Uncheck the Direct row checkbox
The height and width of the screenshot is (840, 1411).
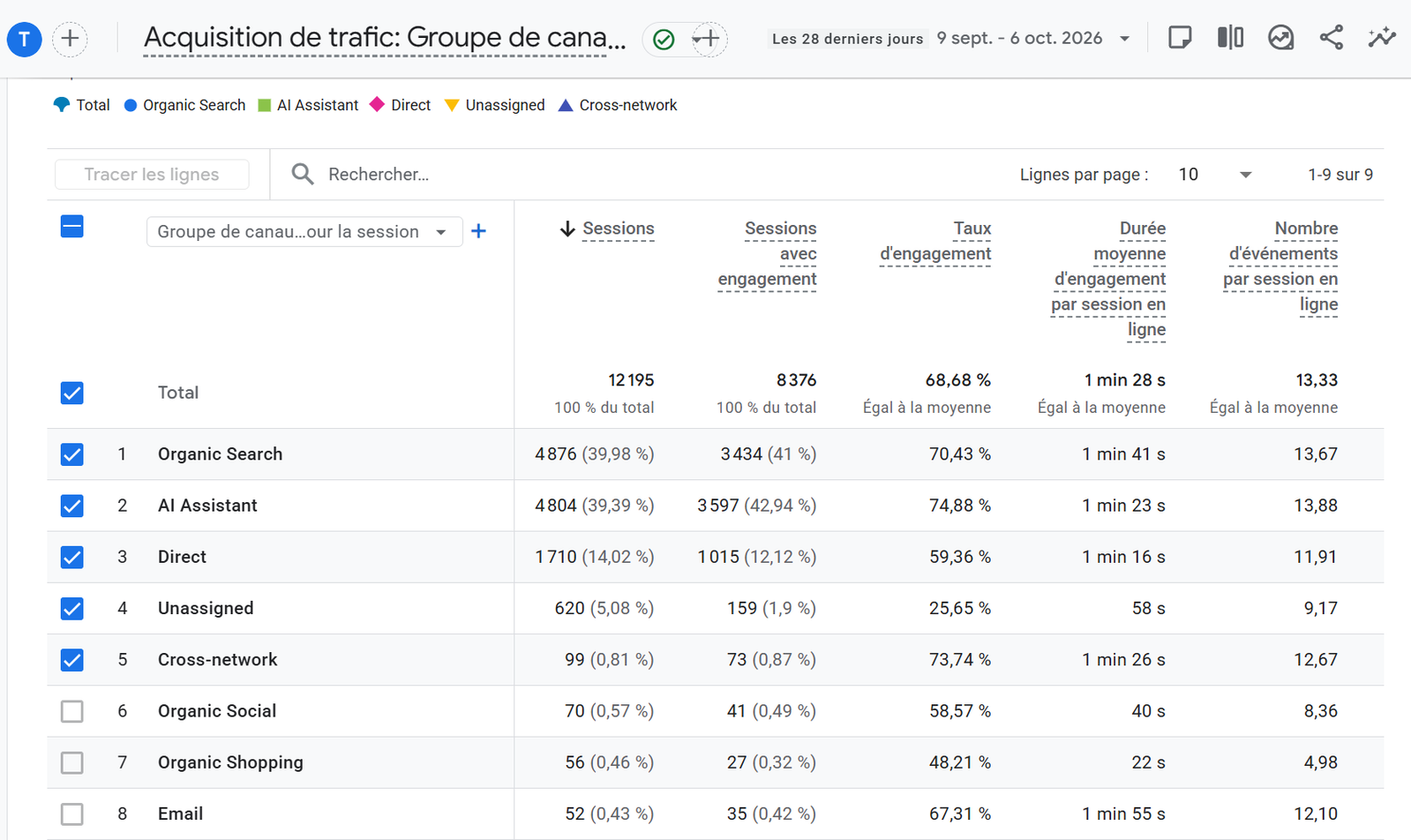72,557
